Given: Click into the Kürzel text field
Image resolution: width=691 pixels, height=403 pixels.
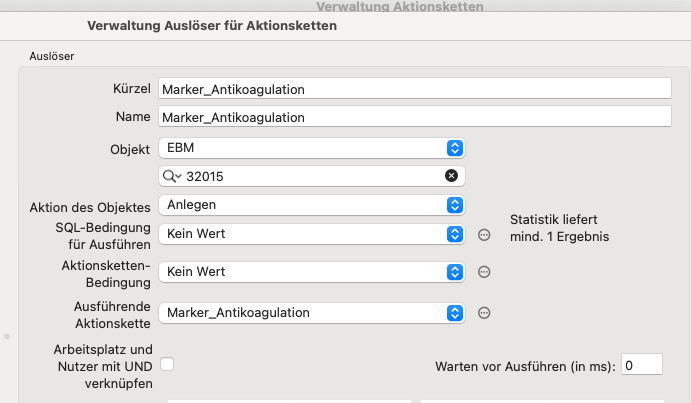Looking at the screenshot, I should tap(415, 88).
